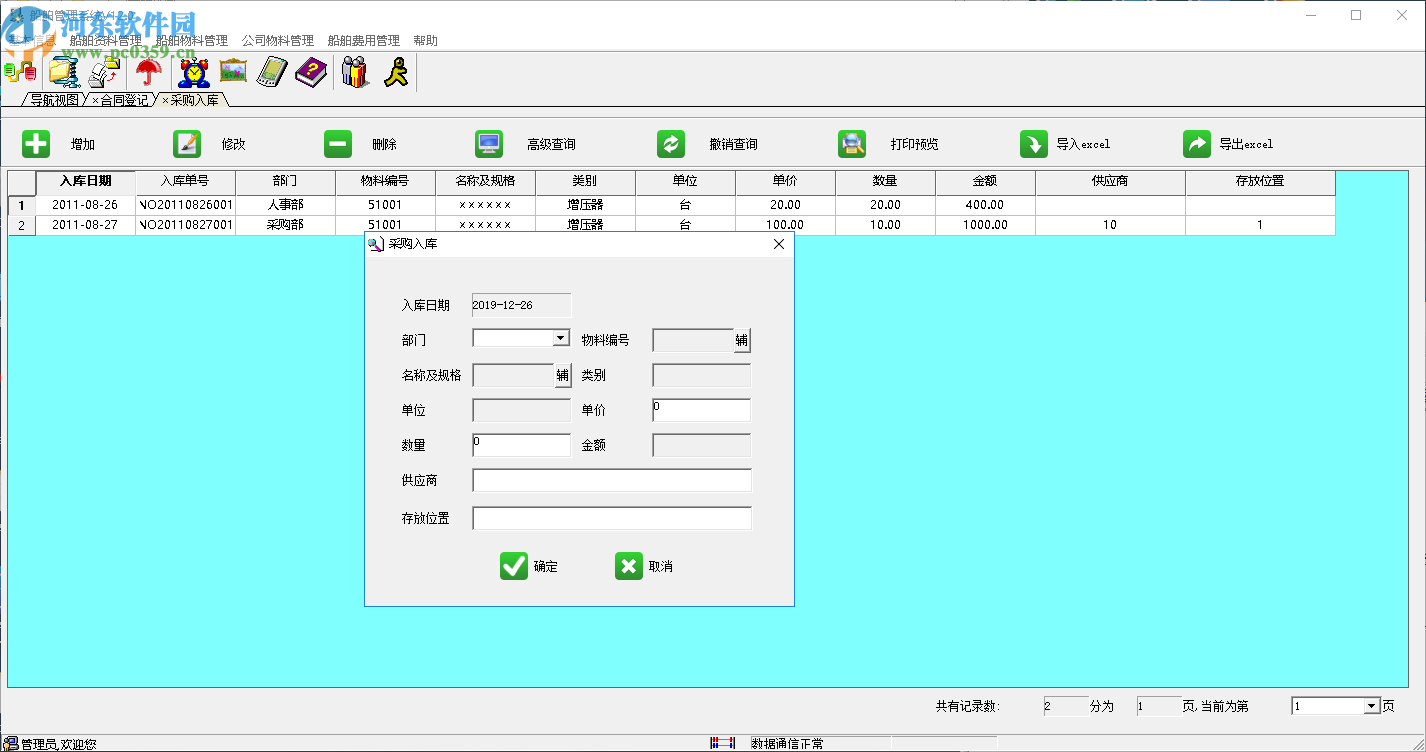Image resolution: width=1426 pixels, height=752 pixels.
Task: Click the 金额 column header
Action: (986, 182)
